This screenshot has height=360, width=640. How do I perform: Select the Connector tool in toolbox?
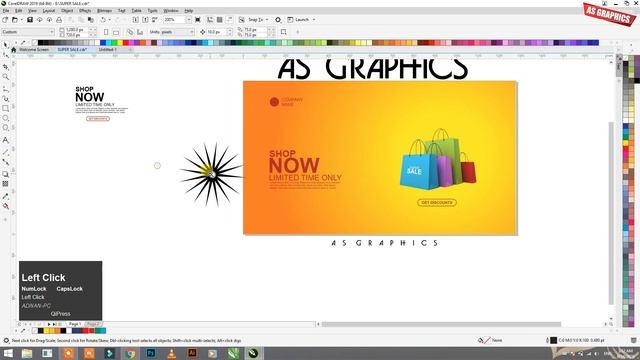5,162
